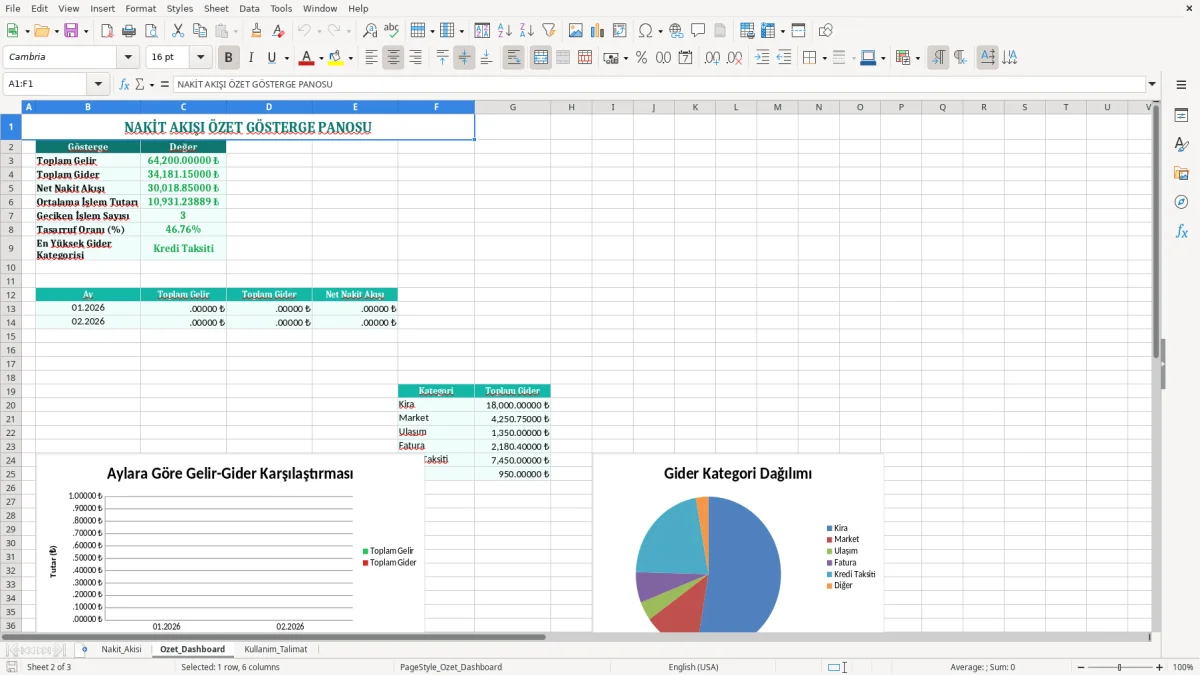
Task: Copy the selected cells
Action: coord(199,31)
